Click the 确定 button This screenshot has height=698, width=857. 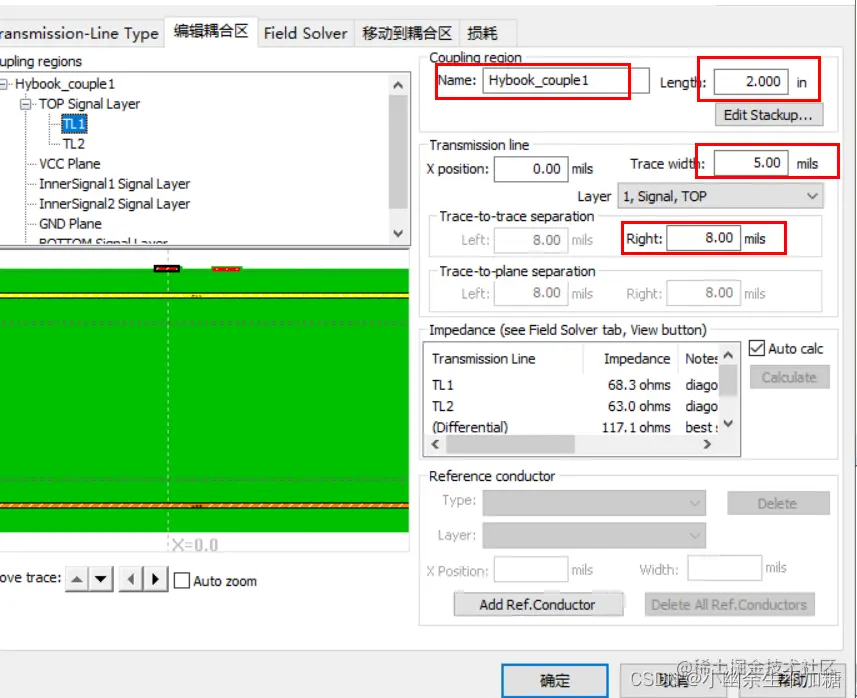coord(554,681)
